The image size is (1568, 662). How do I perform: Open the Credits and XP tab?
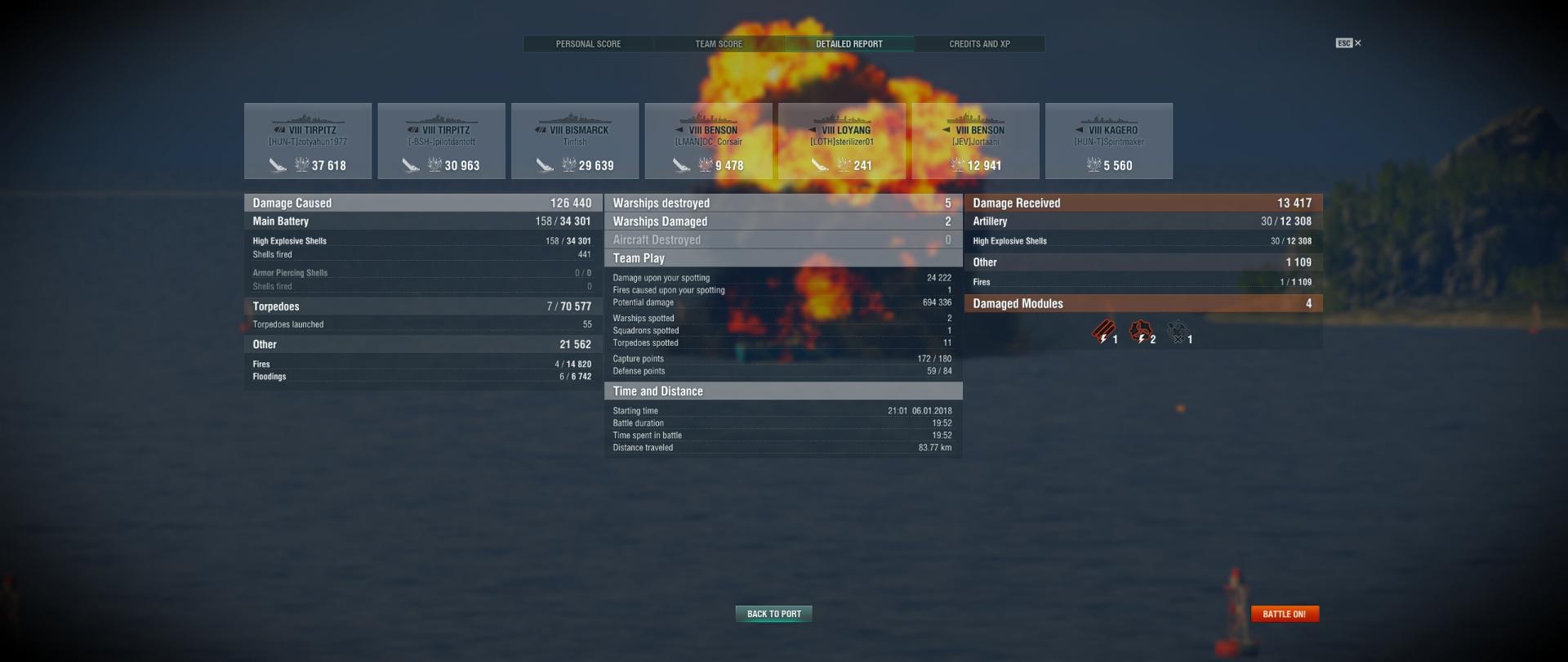[979, 44]
